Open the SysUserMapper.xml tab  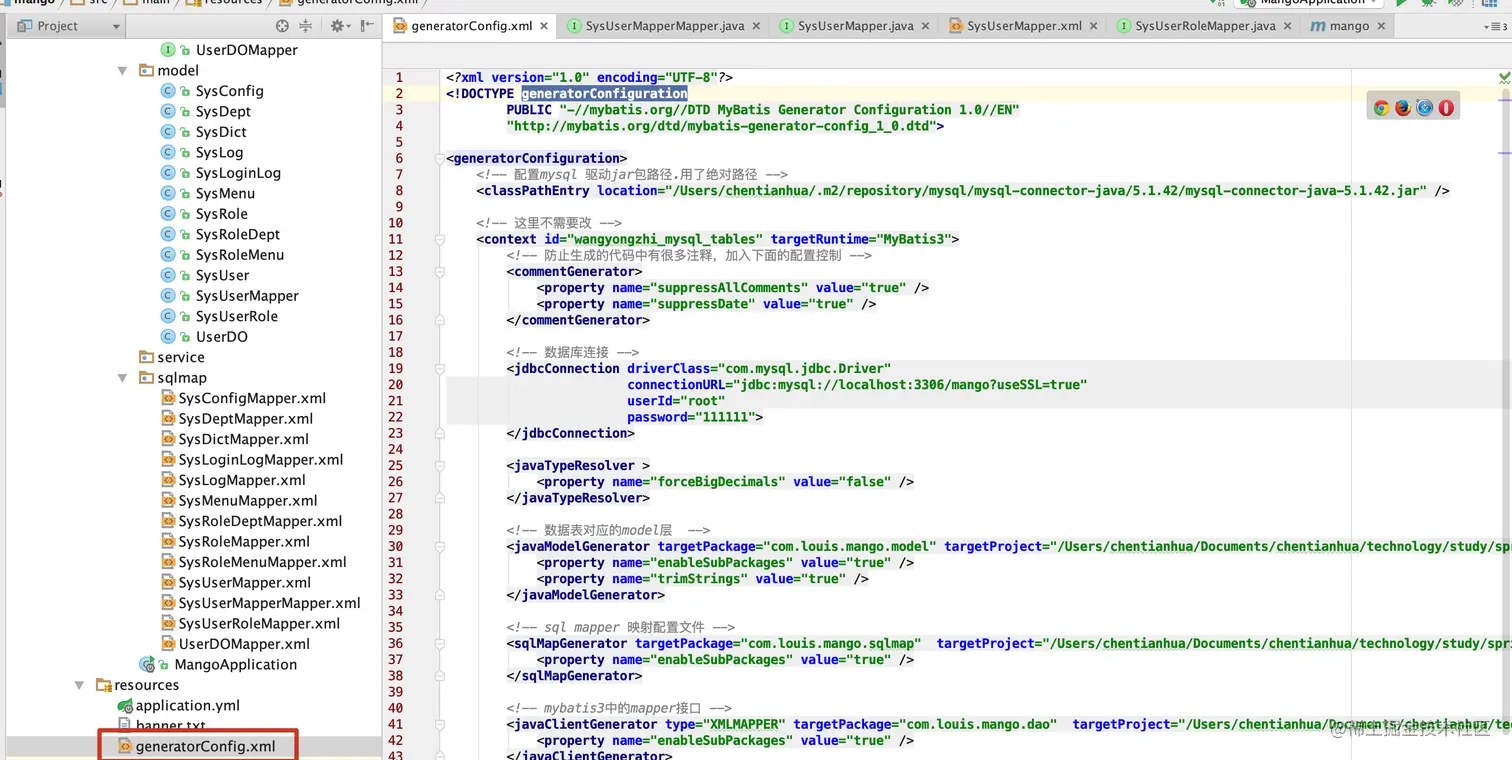coord(1022,26)
